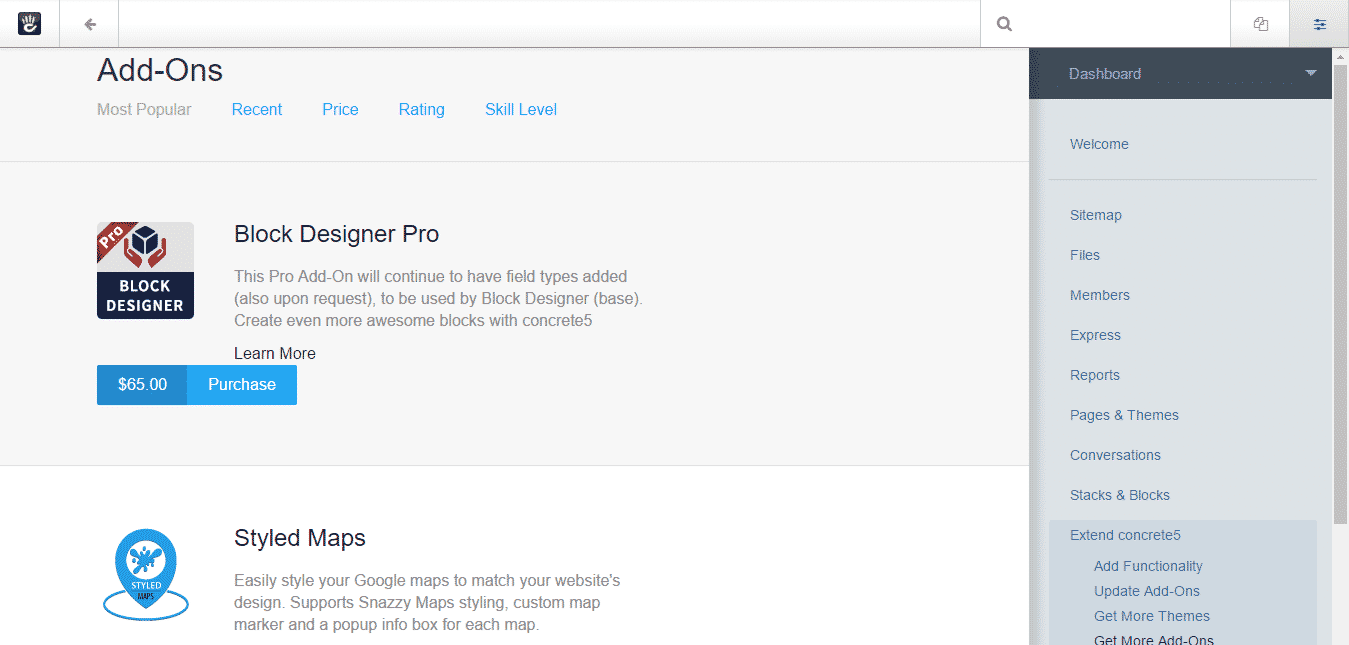Screen dimensions: 1349x645
Task: Select the Skill Level sorting option
Action: tap(520, 109)
